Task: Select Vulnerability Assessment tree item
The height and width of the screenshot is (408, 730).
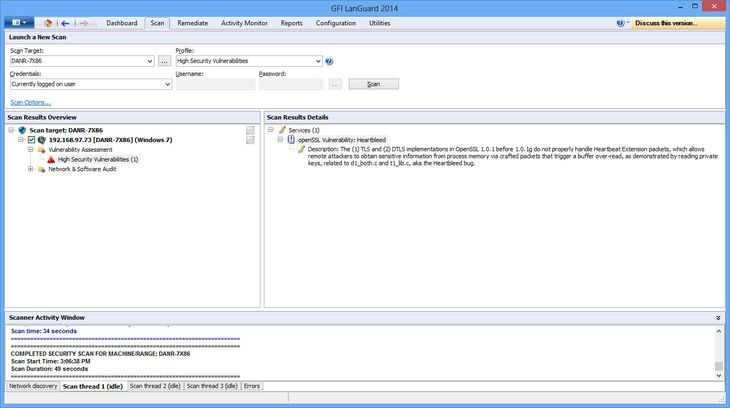Action: pyautogui.click(x=80, y=150)
